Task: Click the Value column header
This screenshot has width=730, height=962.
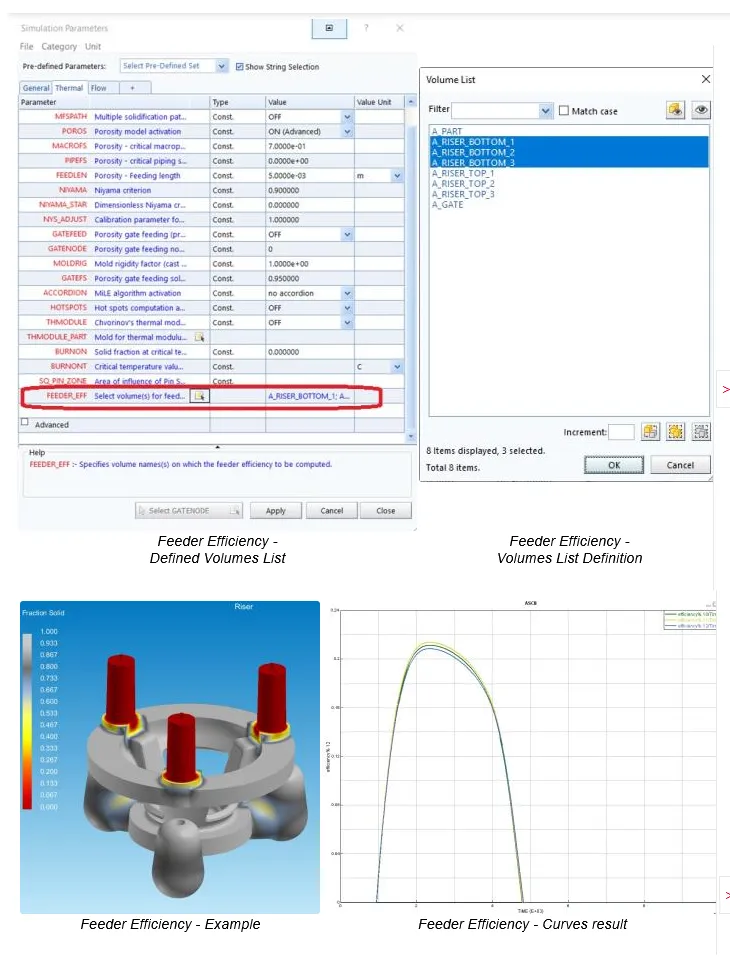Action: (x=309, y=102)
